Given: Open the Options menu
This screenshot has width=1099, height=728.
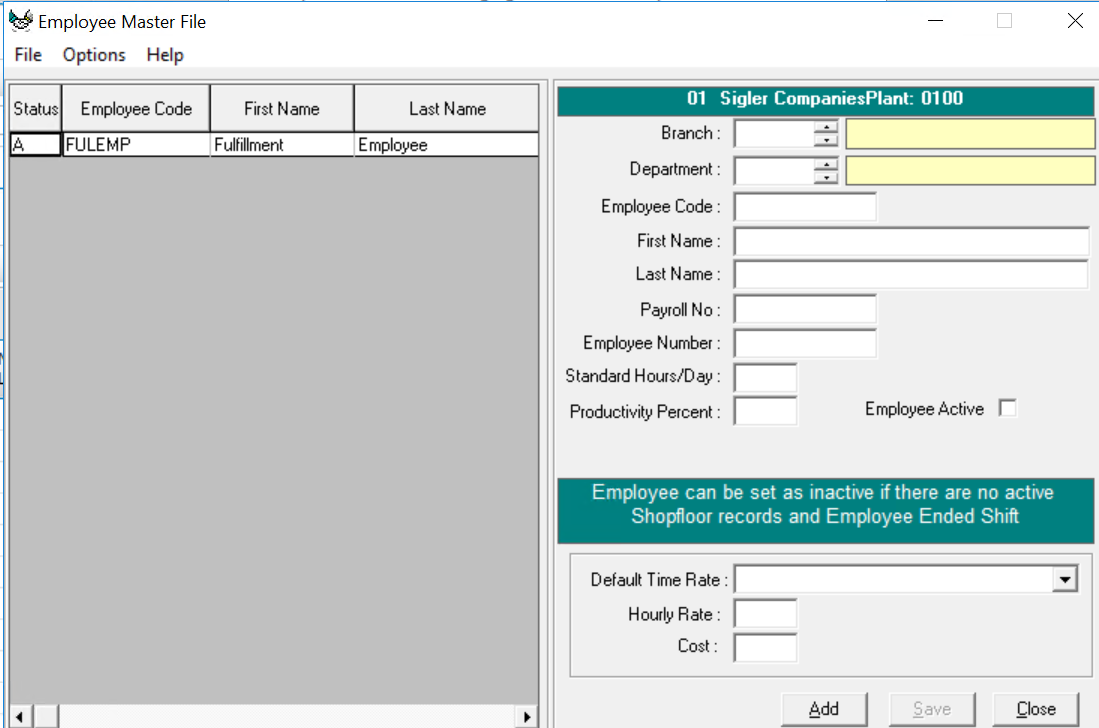Looking at the screenshot, I should (93, 55).
